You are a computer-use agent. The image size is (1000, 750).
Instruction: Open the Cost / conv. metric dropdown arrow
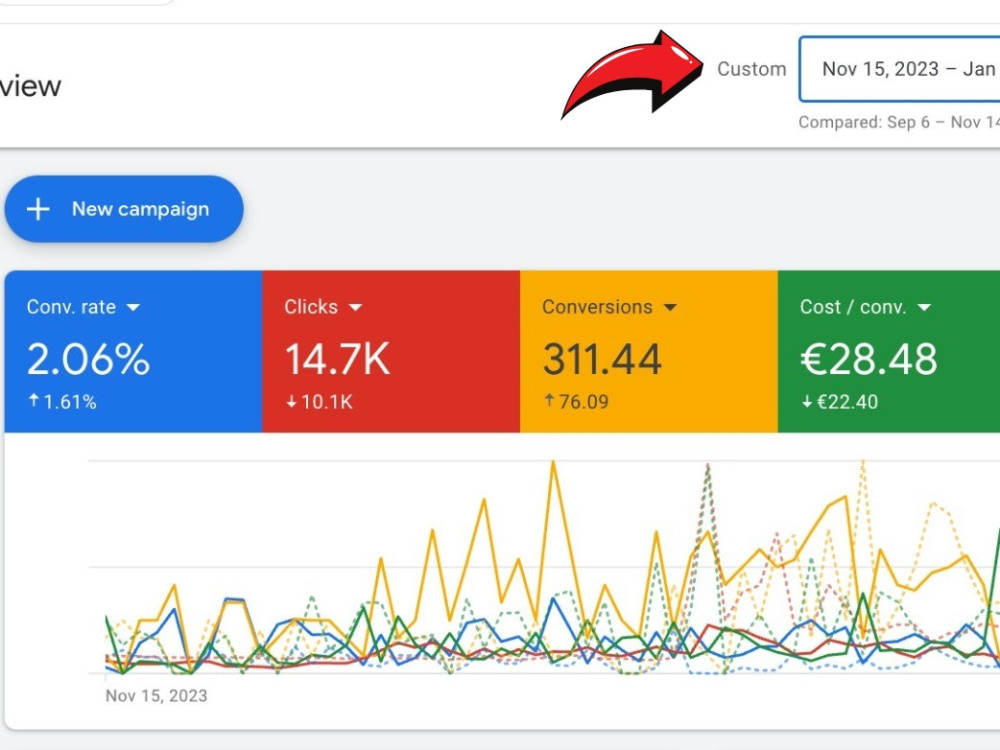click(924, 307)
